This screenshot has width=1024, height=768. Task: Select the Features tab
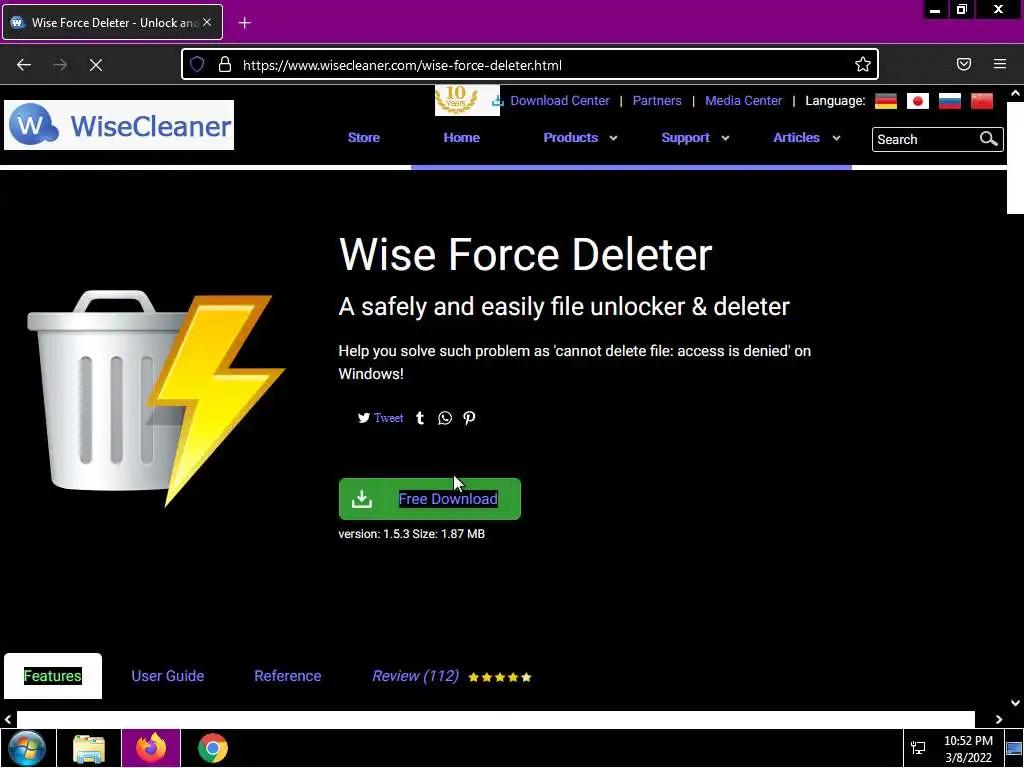[x=53, y=676]
